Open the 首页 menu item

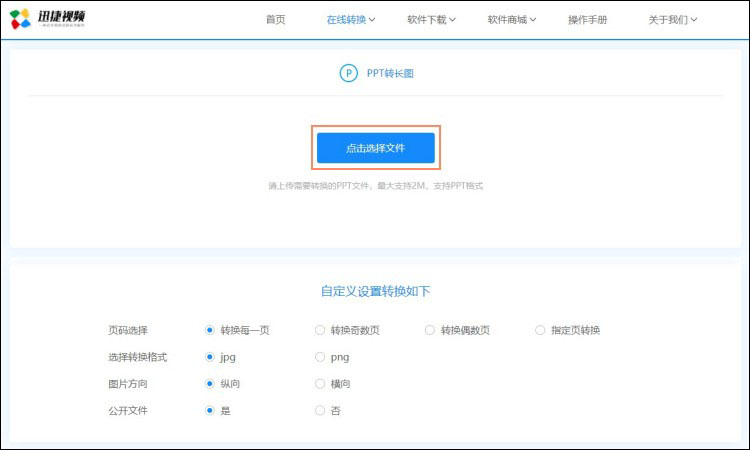click(276, 20)
